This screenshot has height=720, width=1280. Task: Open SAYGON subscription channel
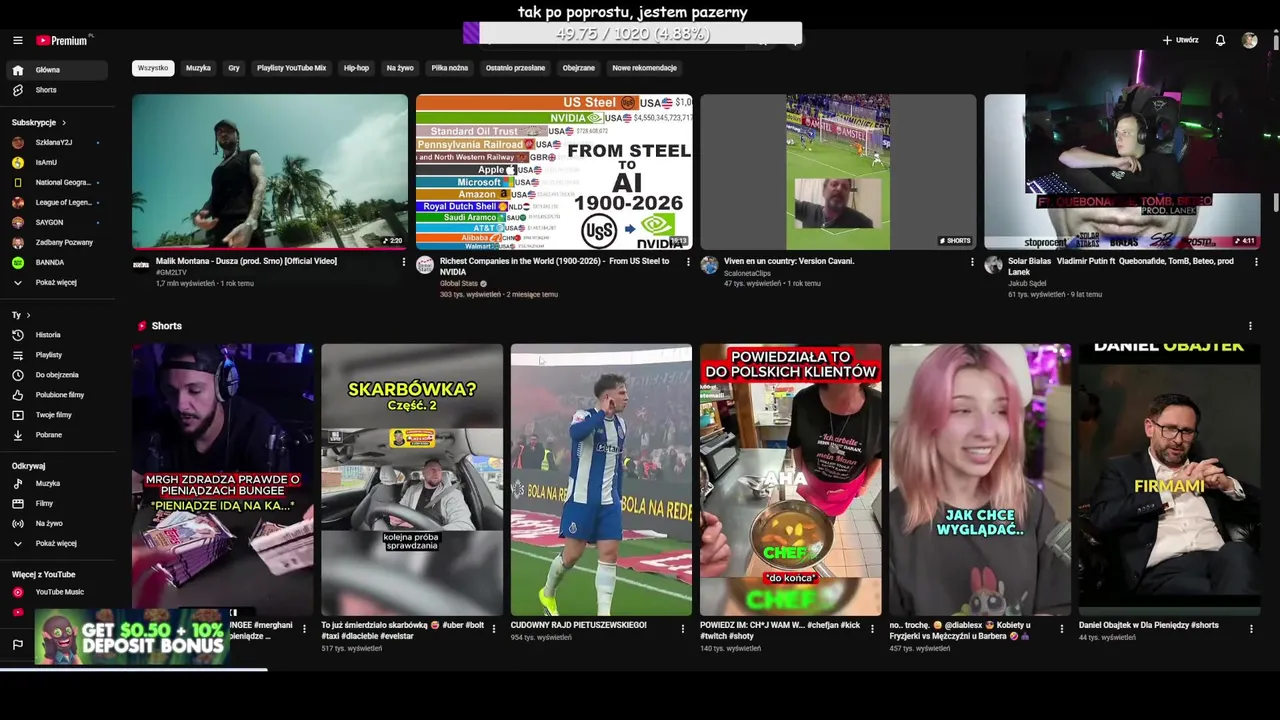(55, 222)
